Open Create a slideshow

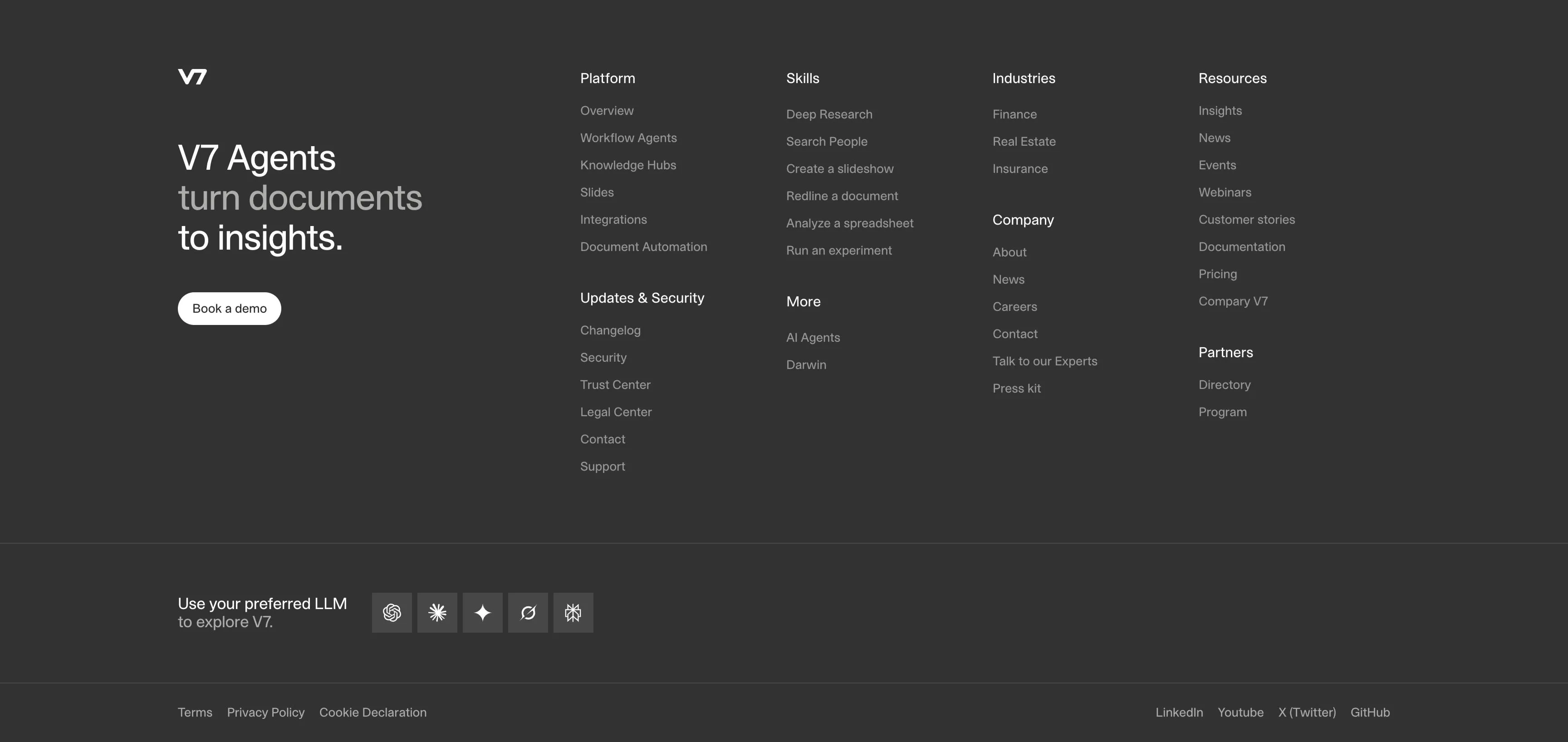[840, 169]
